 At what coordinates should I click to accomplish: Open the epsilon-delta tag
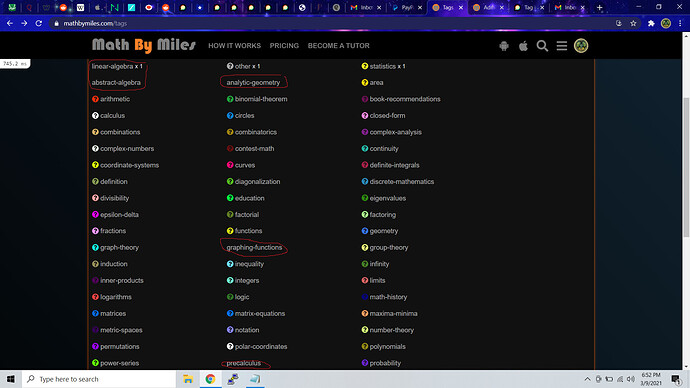tap(119, 215)
